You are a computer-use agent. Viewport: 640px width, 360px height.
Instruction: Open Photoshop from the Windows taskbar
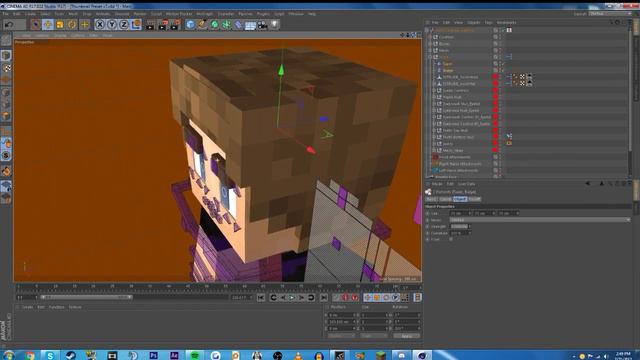[x=153, y=355]
